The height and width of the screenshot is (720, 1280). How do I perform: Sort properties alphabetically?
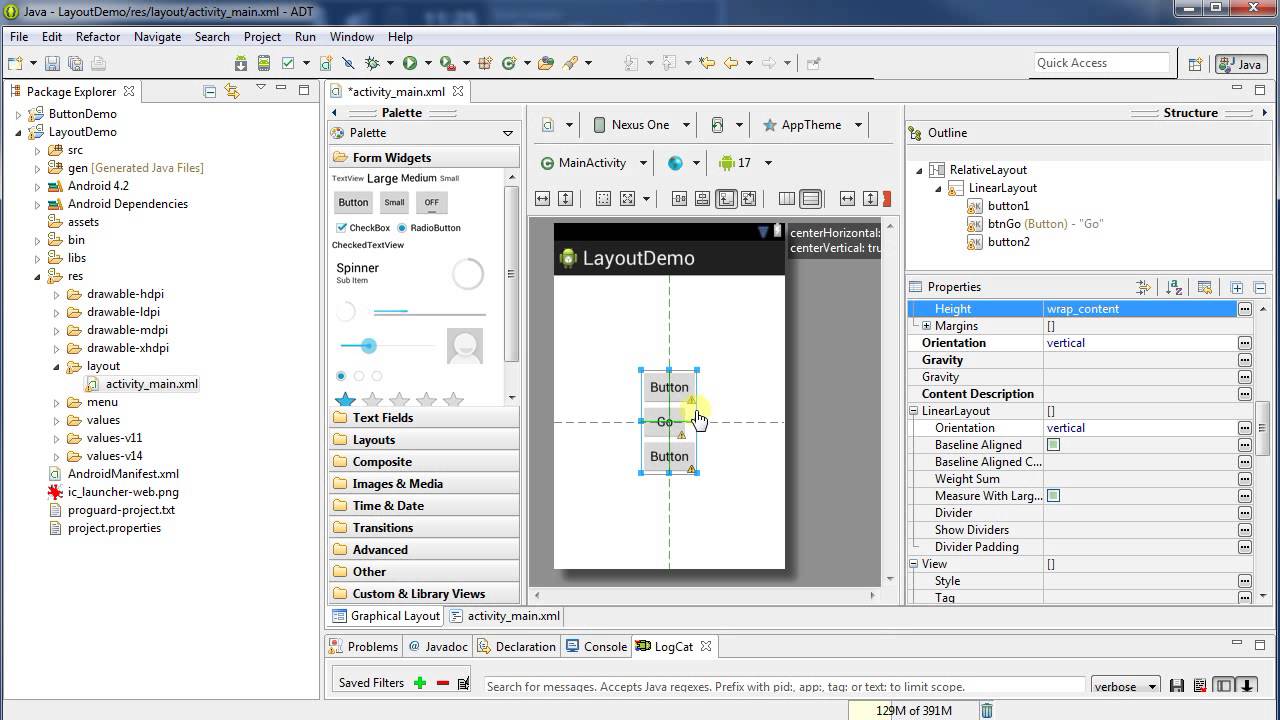(1175, 287)
